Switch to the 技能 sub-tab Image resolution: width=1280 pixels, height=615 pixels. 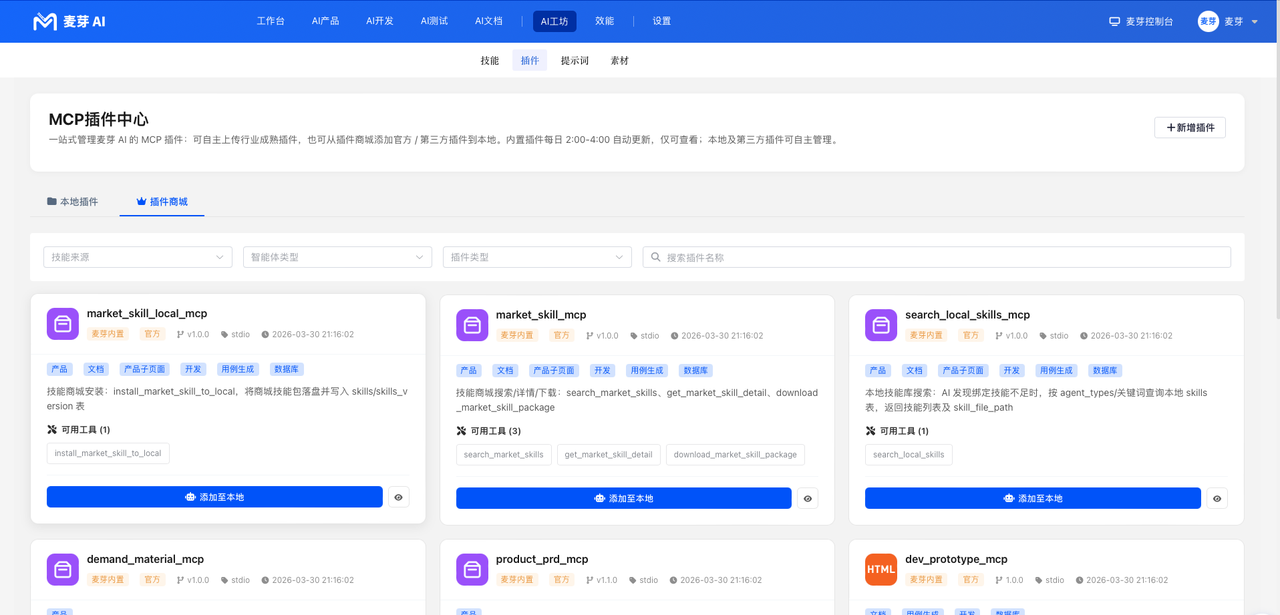(x=490, y=61)
